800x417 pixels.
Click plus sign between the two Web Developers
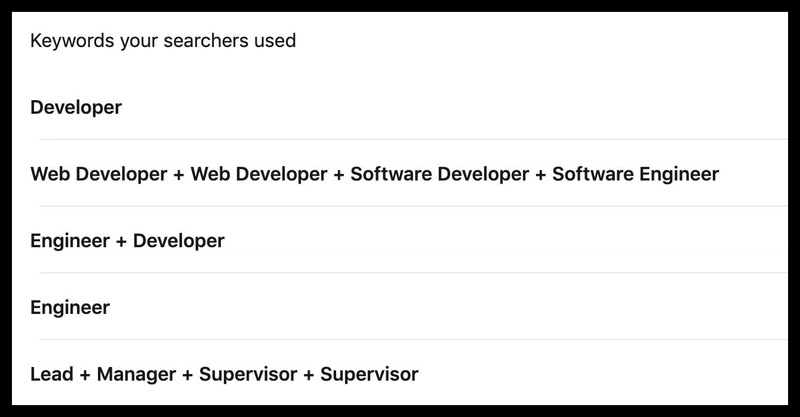click(179, 175)
